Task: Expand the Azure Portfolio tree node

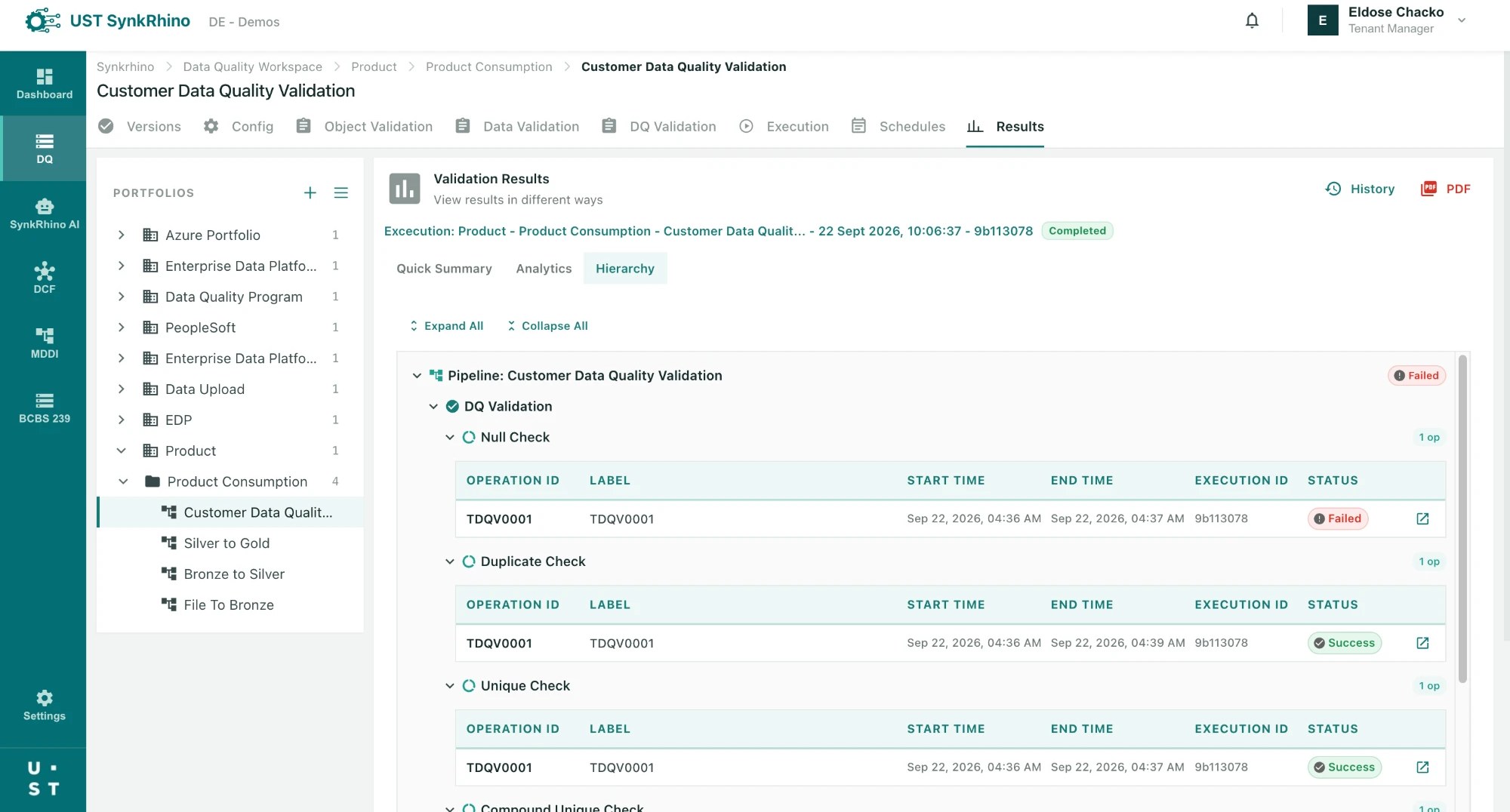Action: pyautogui.click(x=121, y=235)
